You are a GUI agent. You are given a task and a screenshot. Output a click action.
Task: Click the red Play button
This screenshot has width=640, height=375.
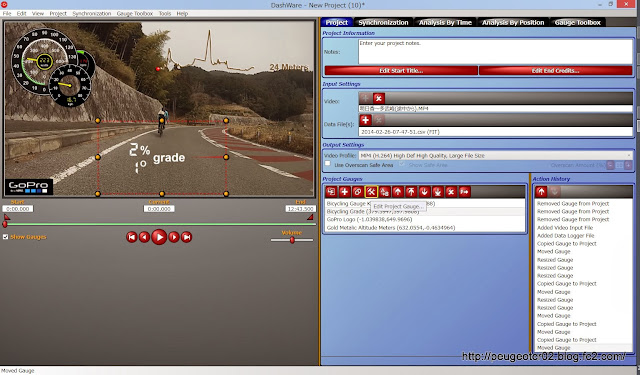[159, 237]
